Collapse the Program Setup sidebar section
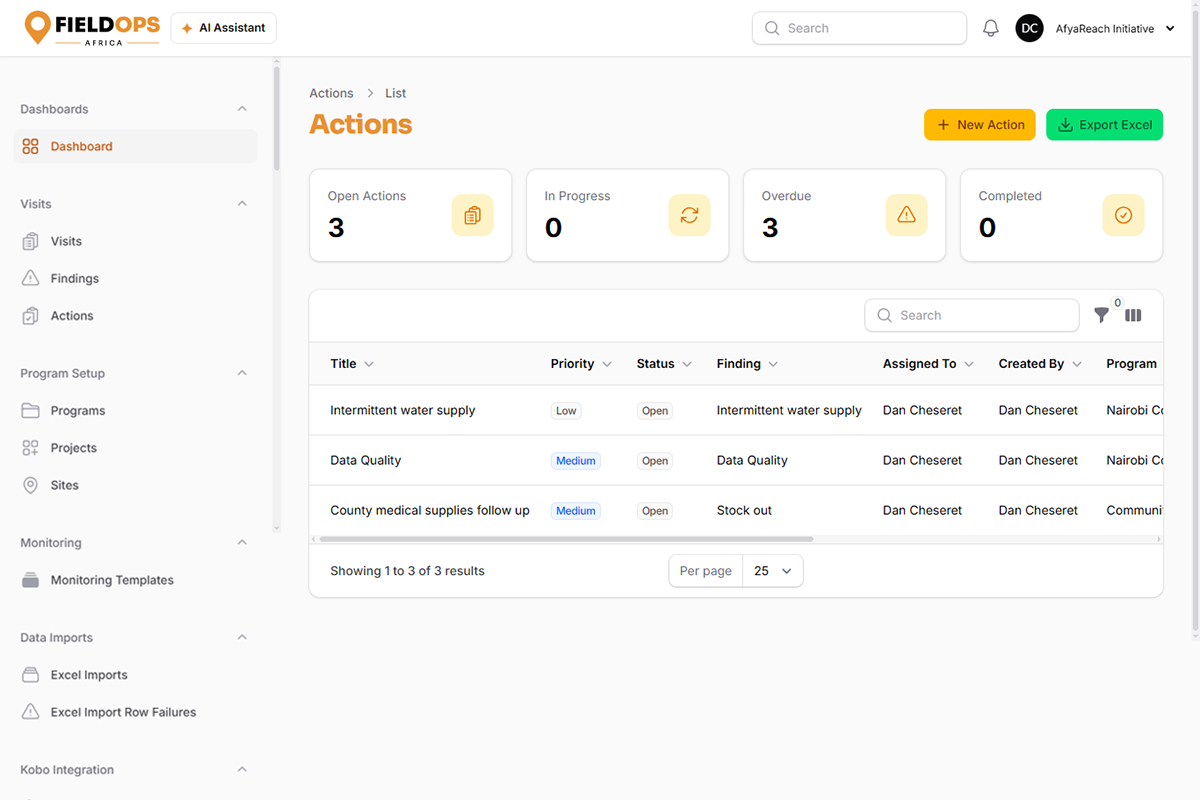The image size is (1200, 800). pyautogui.click(x=242, y=373)
